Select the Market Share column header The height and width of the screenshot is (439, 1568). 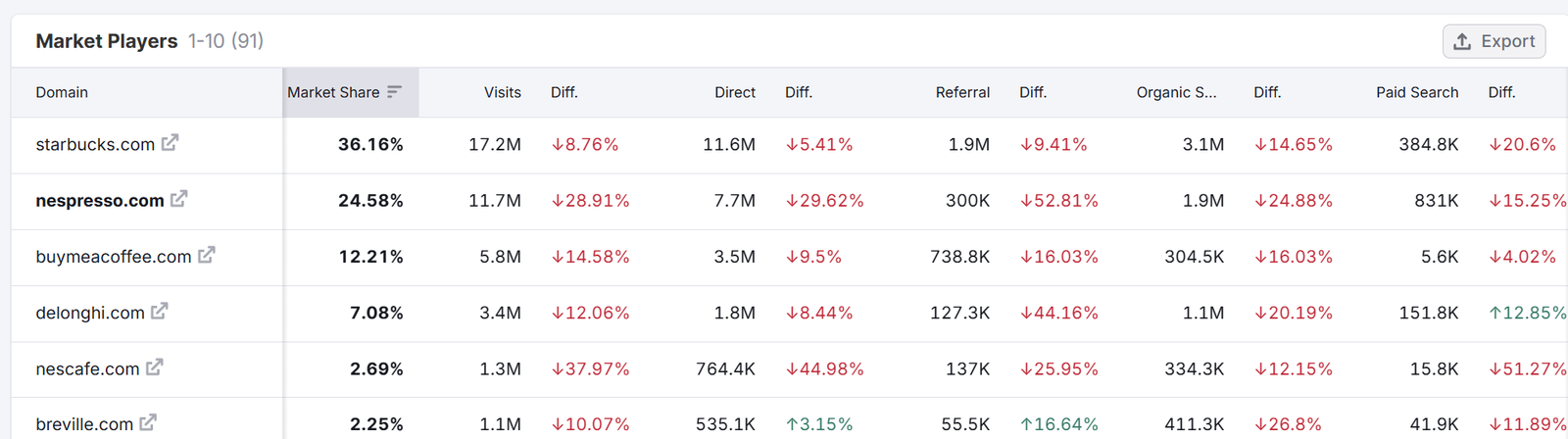pos(333,92)
